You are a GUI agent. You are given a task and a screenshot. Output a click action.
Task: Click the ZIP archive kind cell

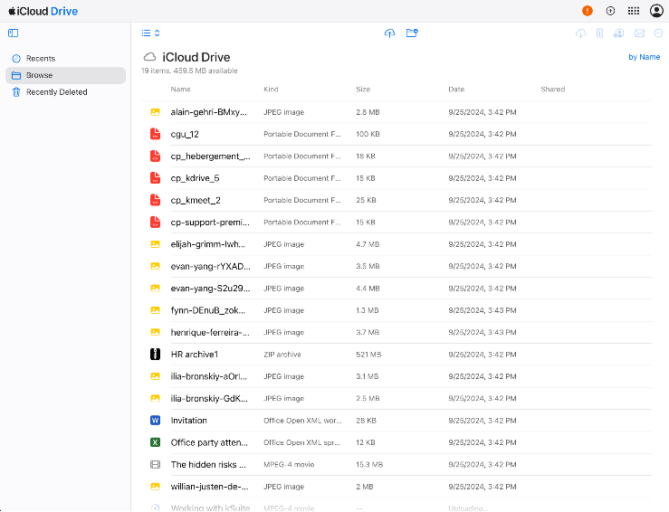coord(282,355)
